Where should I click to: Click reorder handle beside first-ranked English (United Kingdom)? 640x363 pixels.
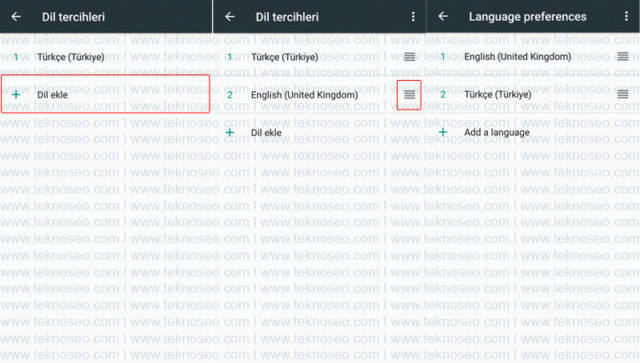pos(622,56)
